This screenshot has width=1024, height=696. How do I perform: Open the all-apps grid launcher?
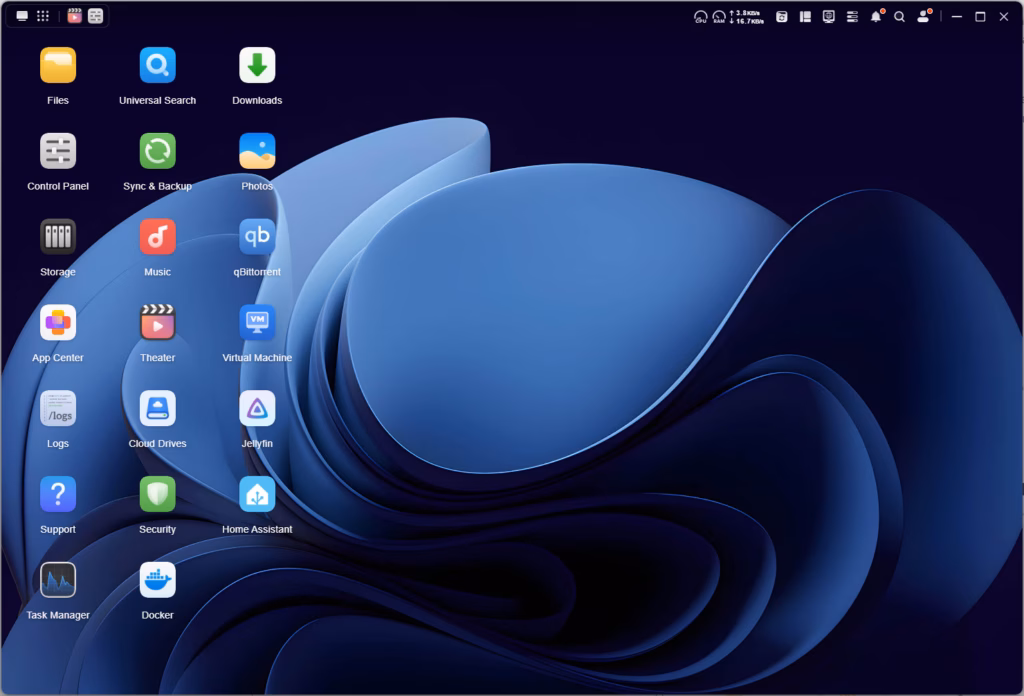[43, 16]
